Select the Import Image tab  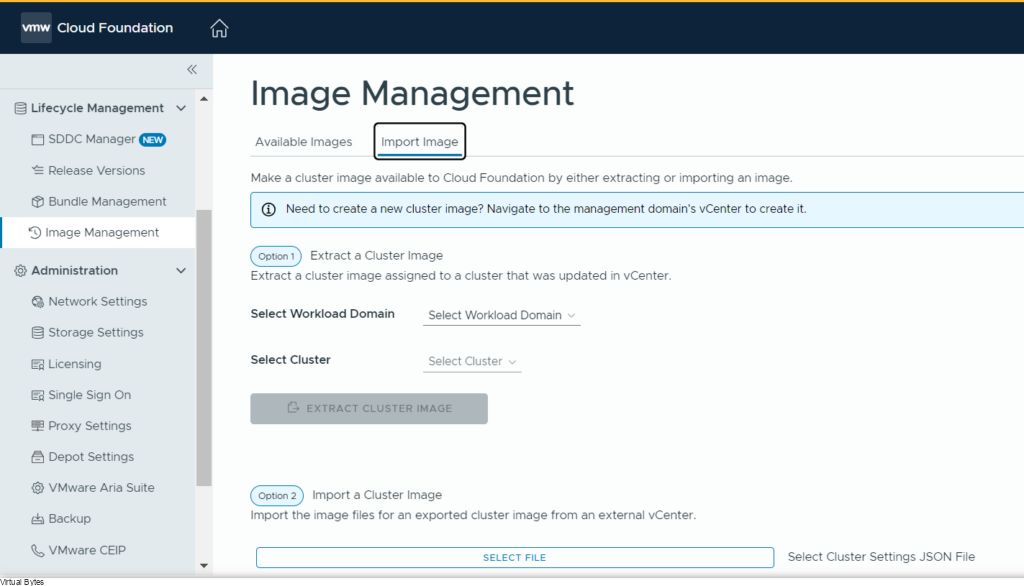(x=420, y=142)
